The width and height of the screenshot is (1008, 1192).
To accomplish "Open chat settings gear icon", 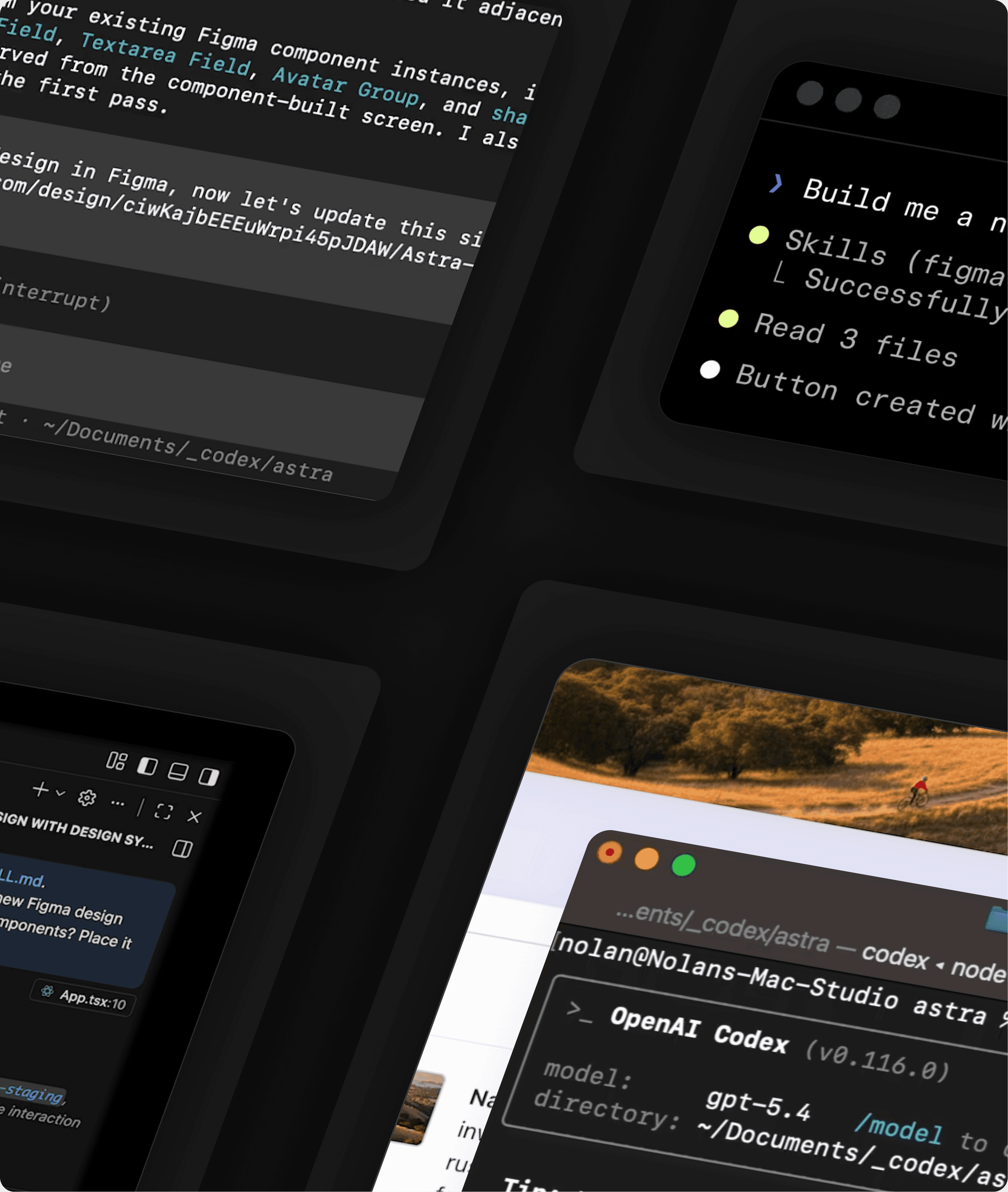I will (x=87, y=797).
